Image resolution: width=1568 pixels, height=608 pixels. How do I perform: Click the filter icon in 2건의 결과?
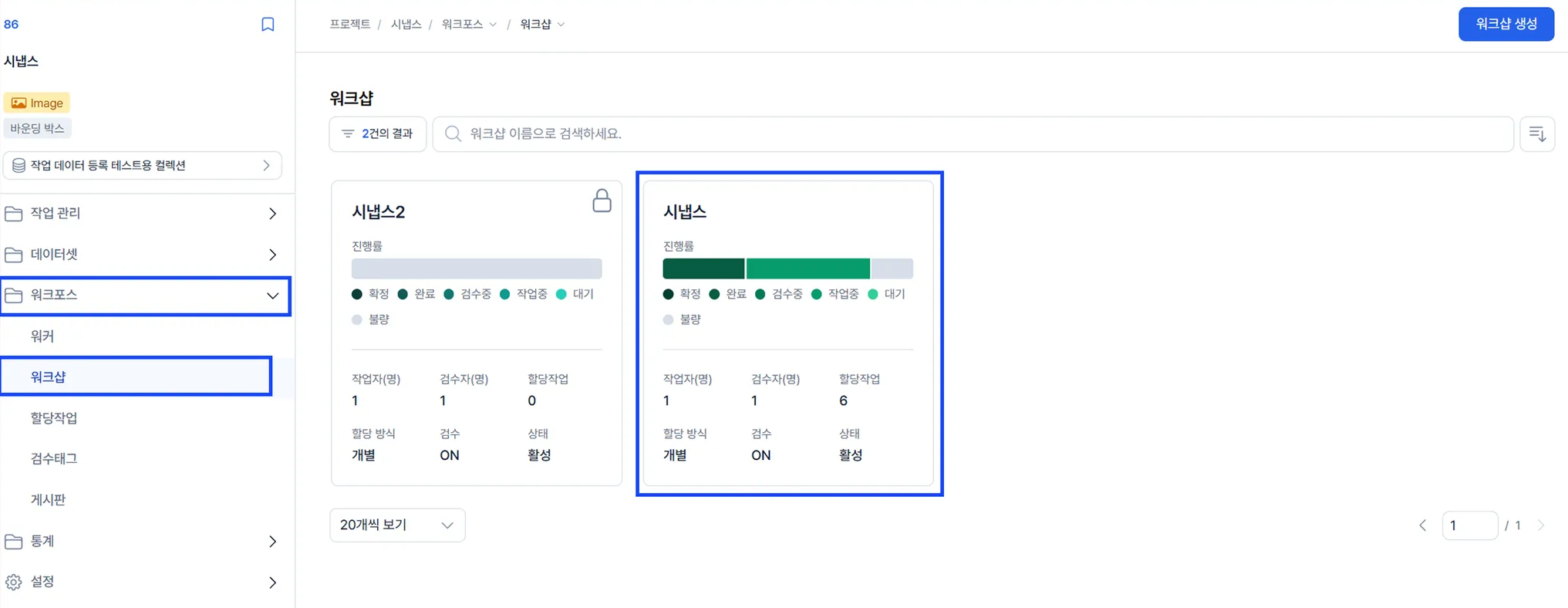point(348,134)
